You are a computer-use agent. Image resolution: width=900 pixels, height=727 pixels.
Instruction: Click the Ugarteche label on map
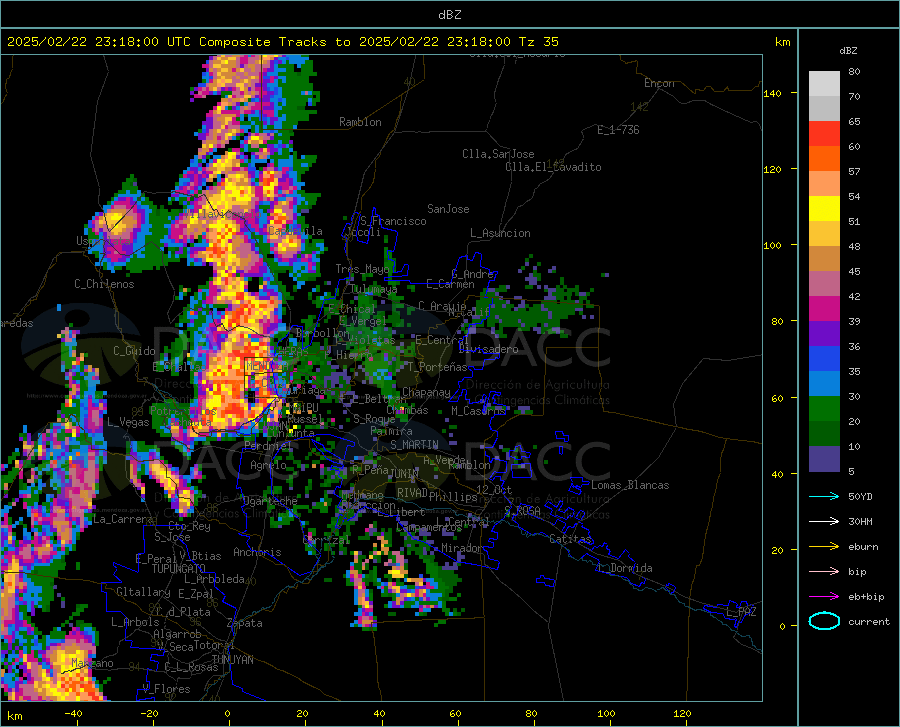(270, 500)
